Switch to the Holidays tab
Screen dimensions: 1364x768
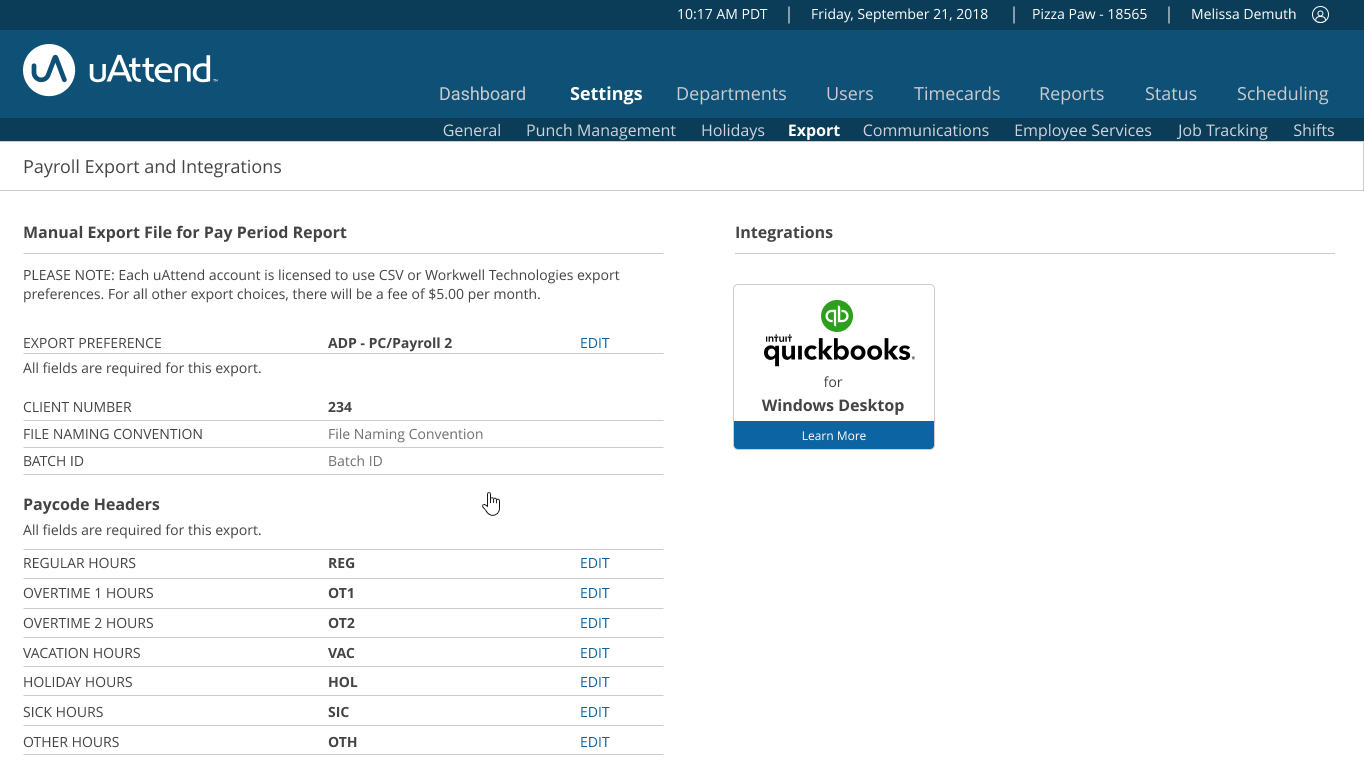coord(732,130)
